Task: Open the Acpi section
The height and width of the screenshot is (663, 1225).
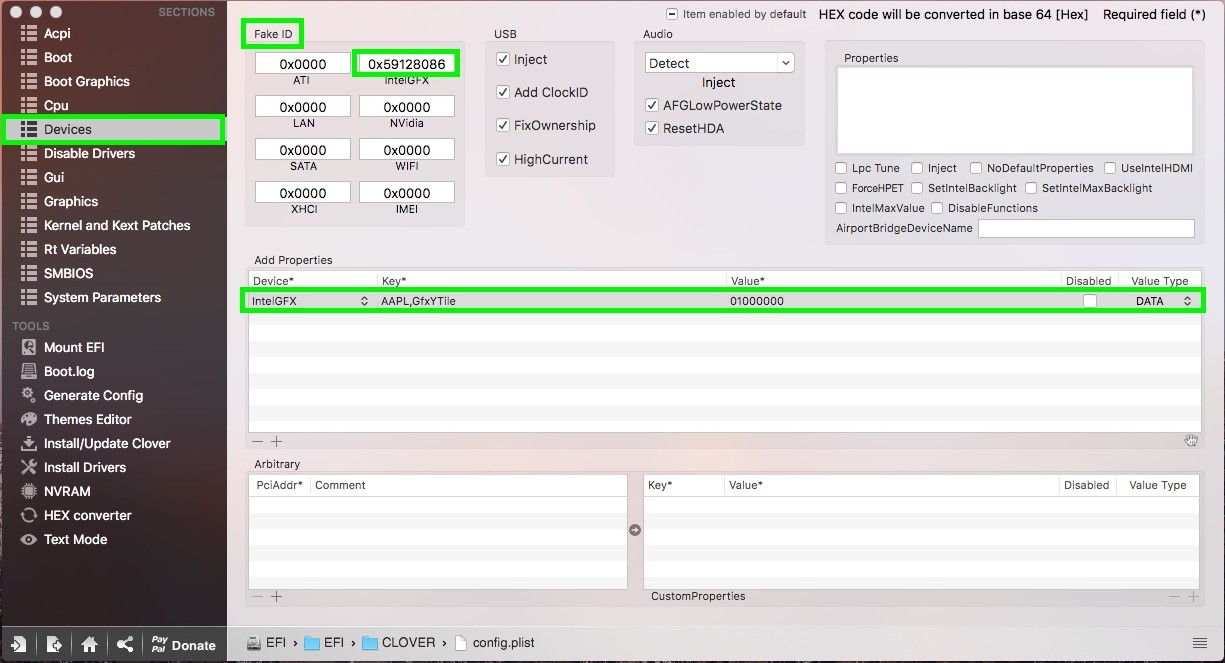Action: click(x=57, y=33)
